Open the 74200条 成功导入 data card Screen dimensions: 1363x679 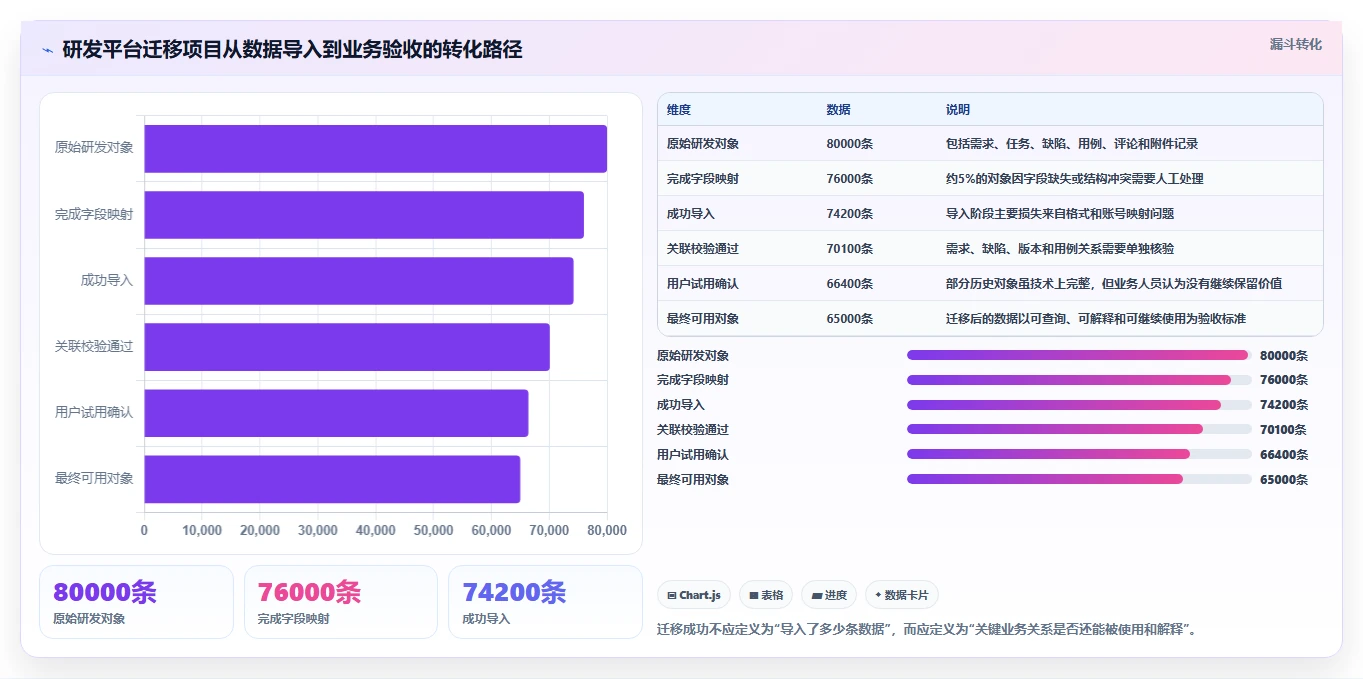[545, 602]
